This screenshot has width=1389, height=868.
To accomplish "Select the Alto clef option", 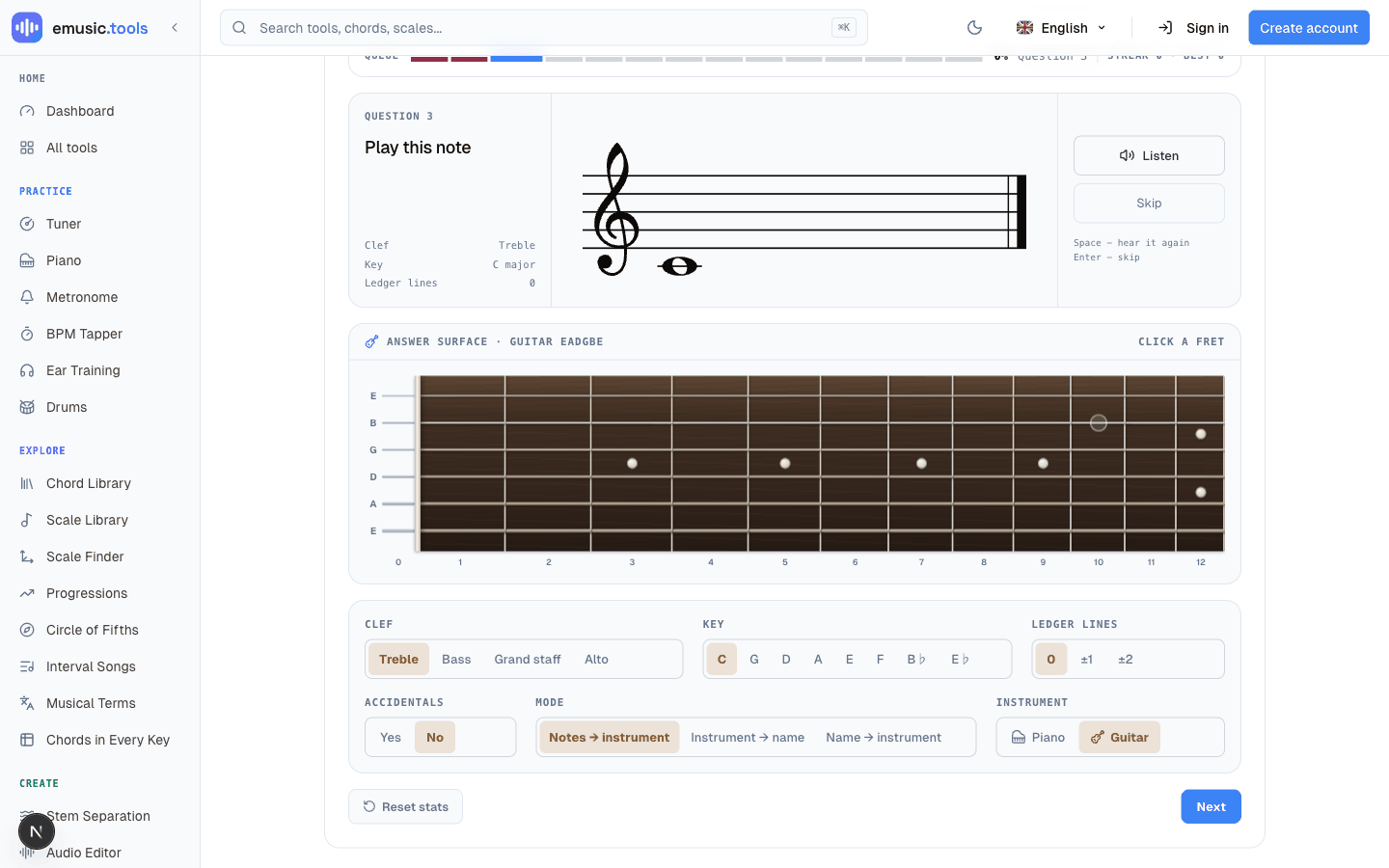I will [x=596, y=660].
